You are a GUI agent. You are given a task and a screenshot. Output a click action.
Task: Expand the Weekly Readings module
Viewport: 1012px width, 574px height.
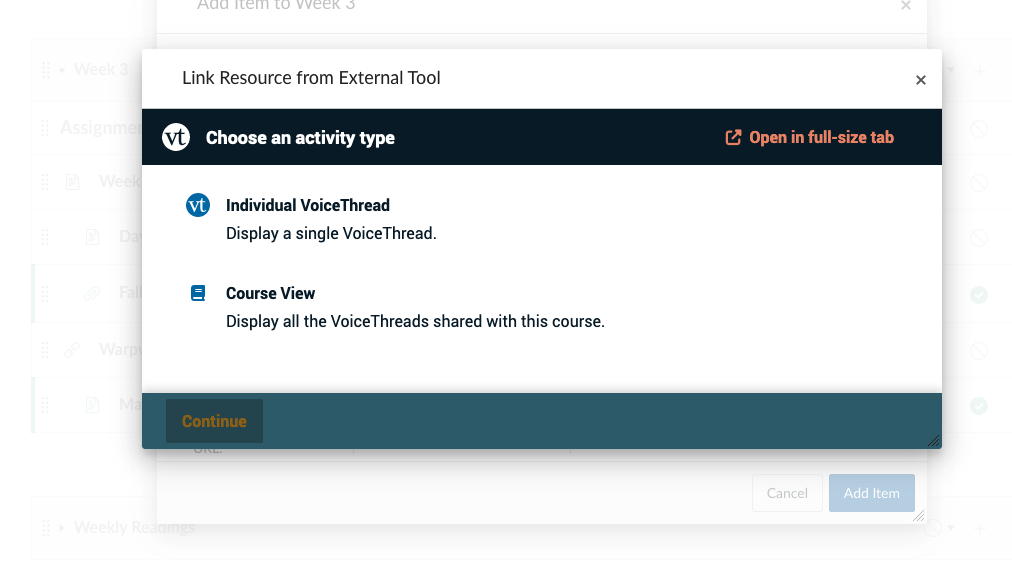pos(62,528)
